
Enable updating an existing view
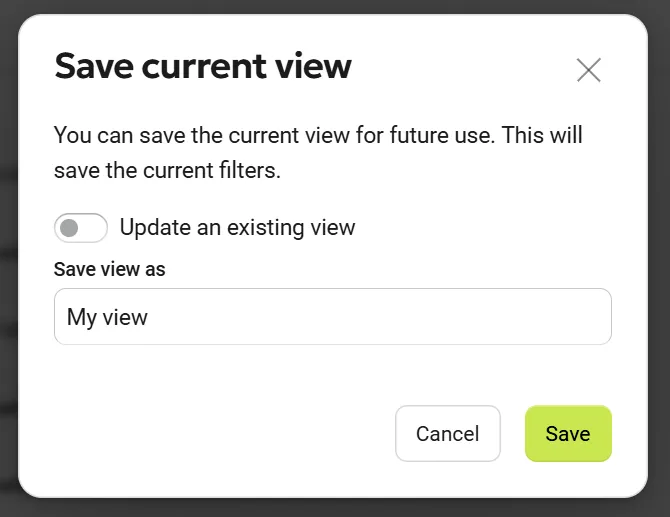click(81, 228)
